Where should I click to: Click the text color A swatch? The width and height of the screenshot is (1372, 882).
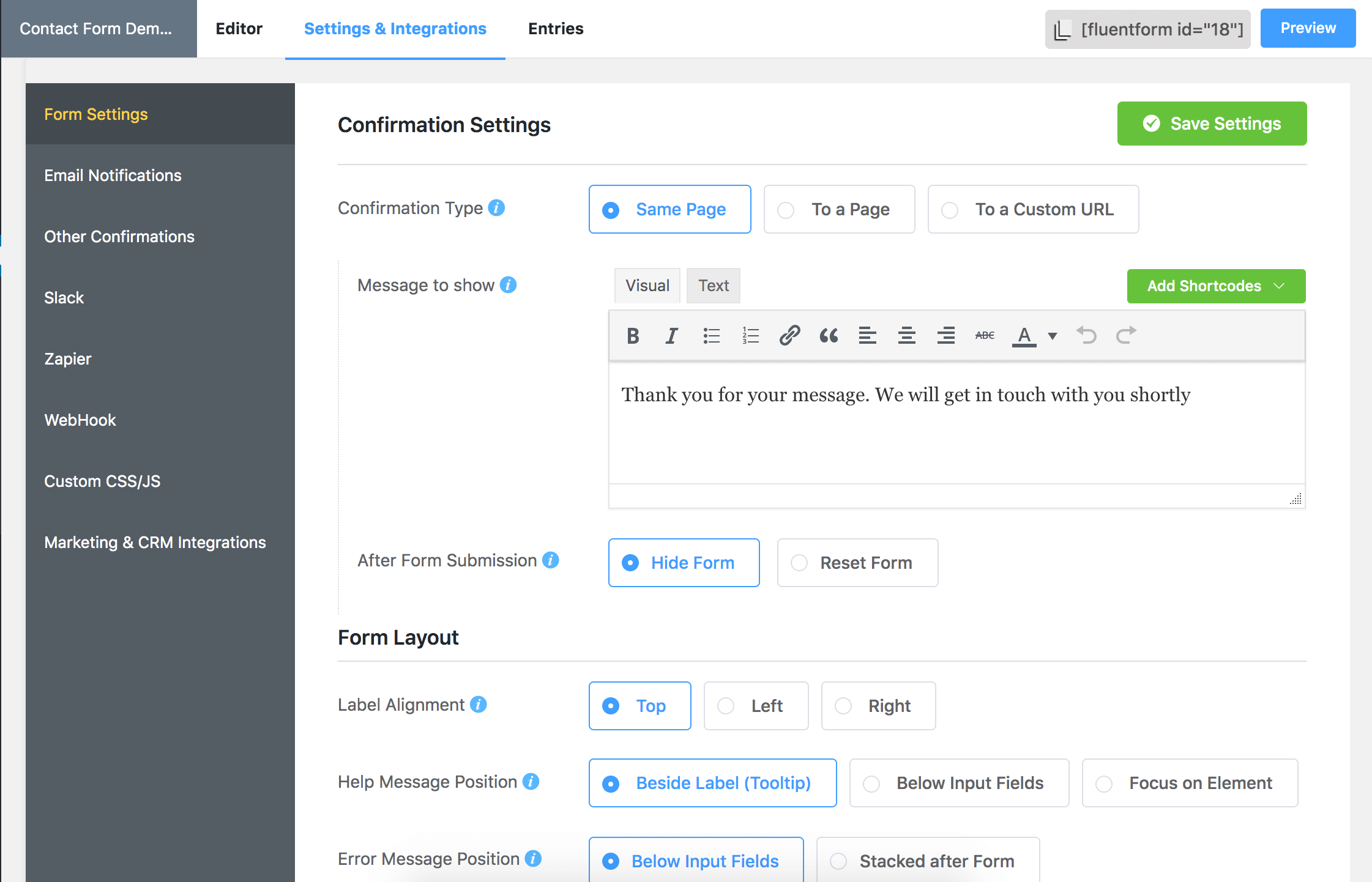1024,335
